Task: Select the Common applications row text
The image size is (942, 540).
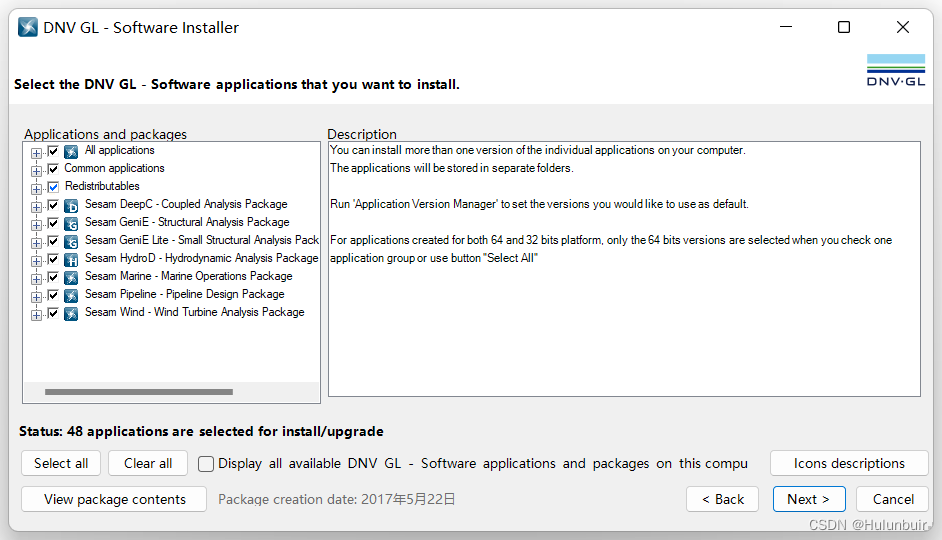Action: [x=114, y=168]
